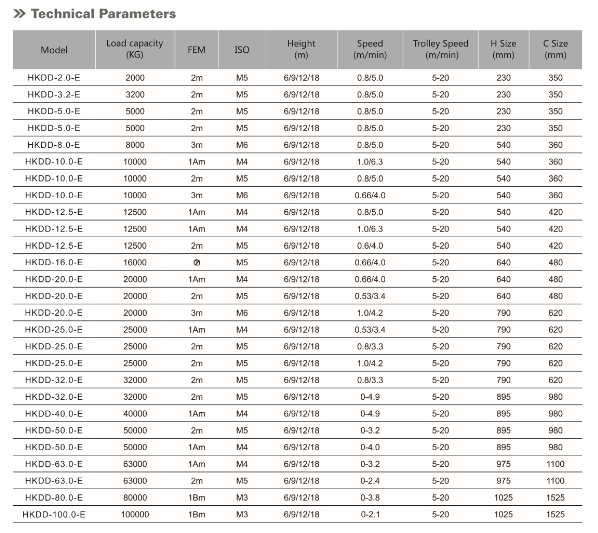Select speed value 0-2.4
598x533 pixels.
pos(370,481)
